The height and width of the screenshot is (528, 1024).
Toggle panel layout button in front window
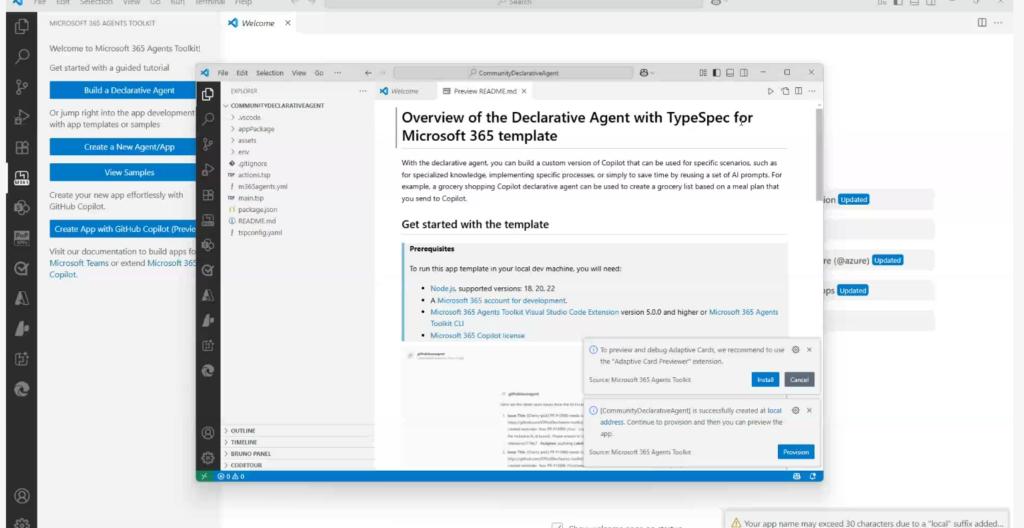tap(730, 73)
